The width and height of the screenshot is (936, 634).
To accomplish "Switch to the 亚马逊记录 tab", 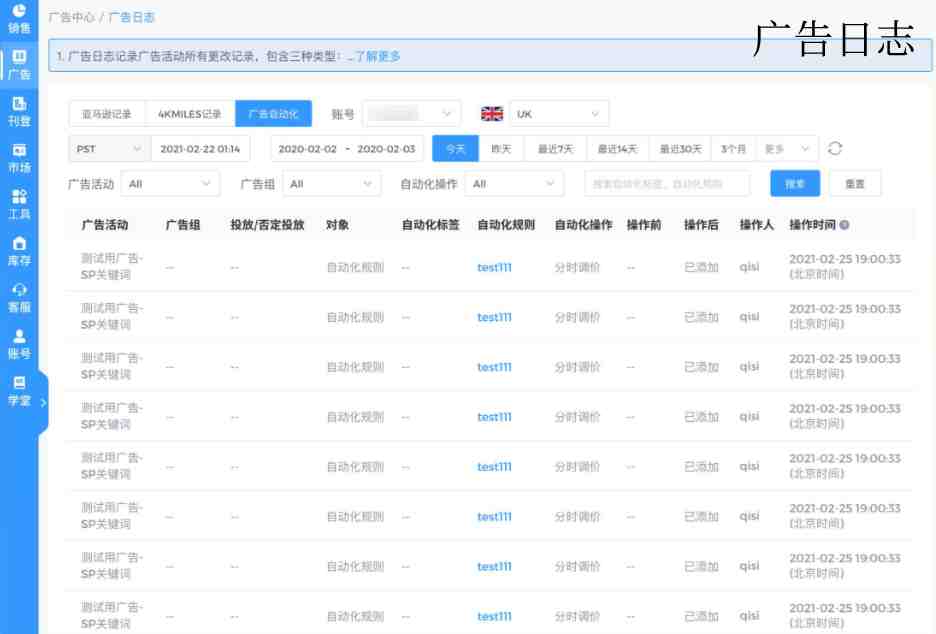I will click(107, 114).
